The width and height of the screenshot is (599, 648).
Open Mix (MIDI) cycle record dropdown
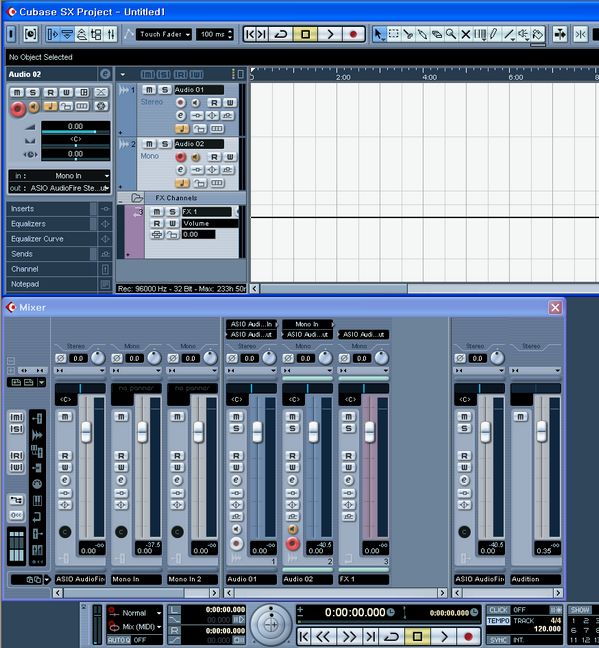pyautogui.click(x=135, y=627)
